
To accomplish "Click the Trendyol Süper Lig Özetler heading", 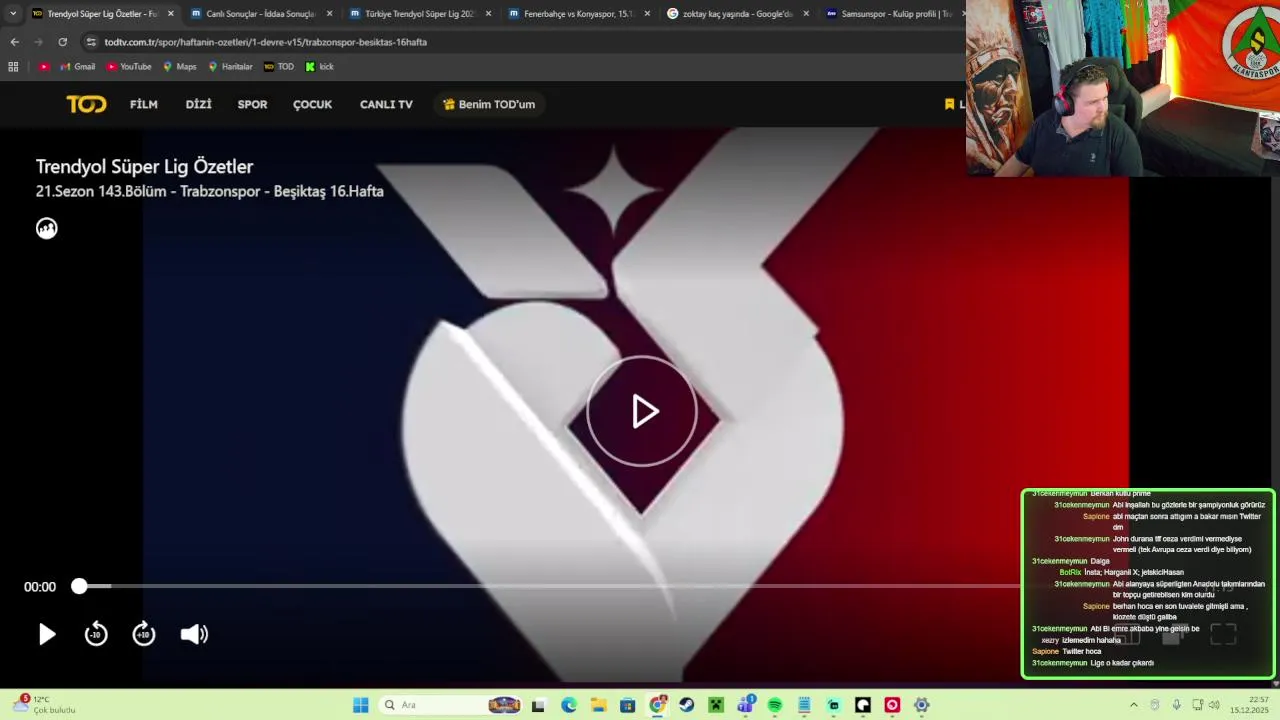I will tap(144, 167).
